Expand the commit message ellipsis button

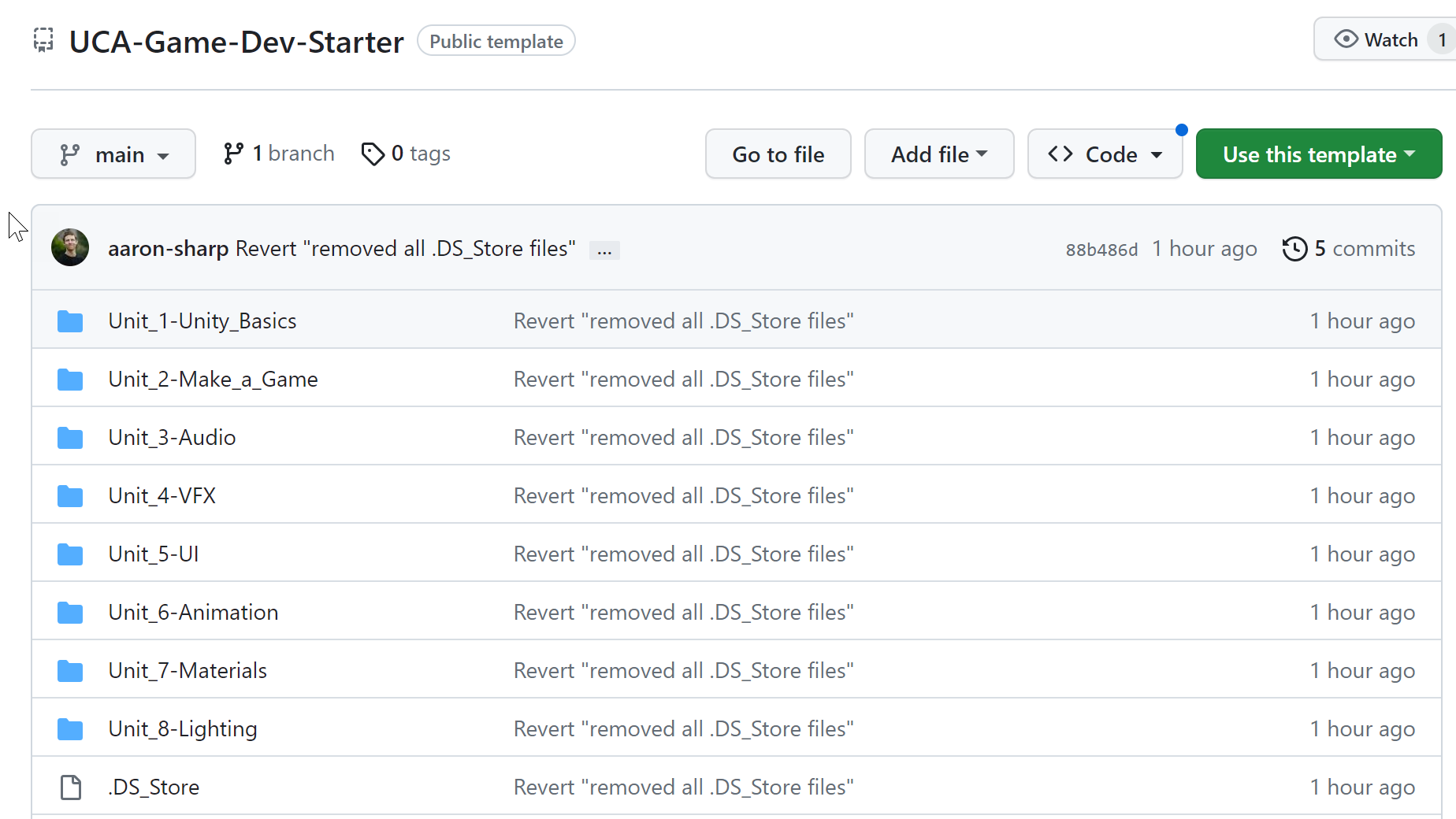point(604,250)
